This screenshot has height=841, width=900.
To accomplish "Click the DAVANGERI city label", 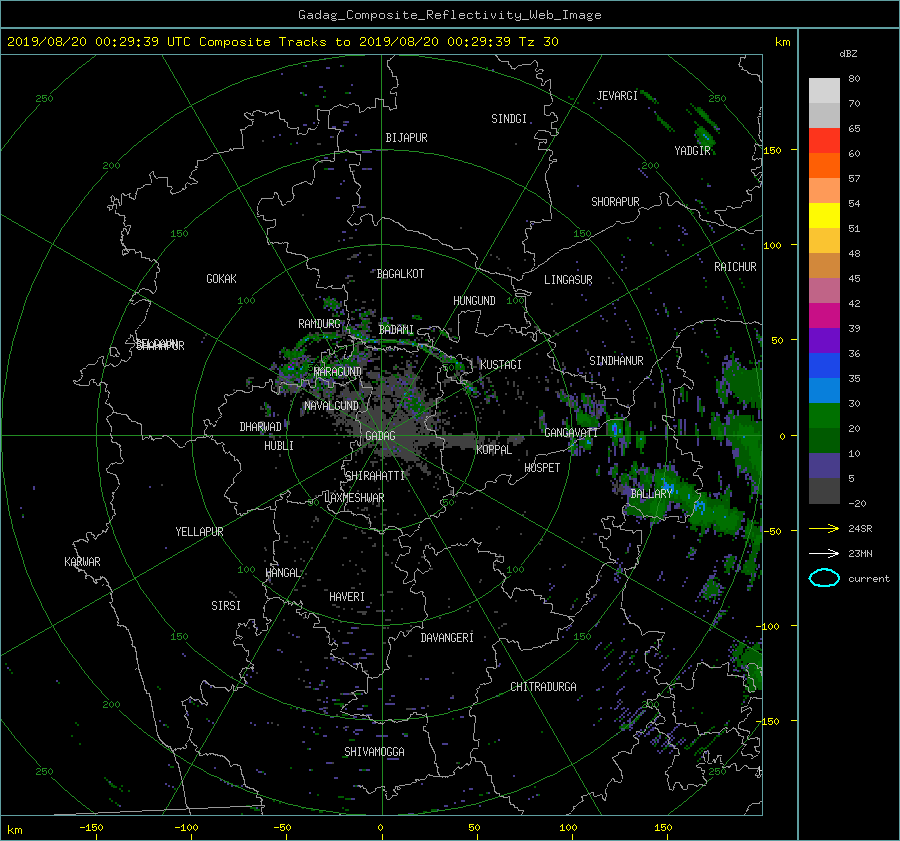I will coord(447,638).
